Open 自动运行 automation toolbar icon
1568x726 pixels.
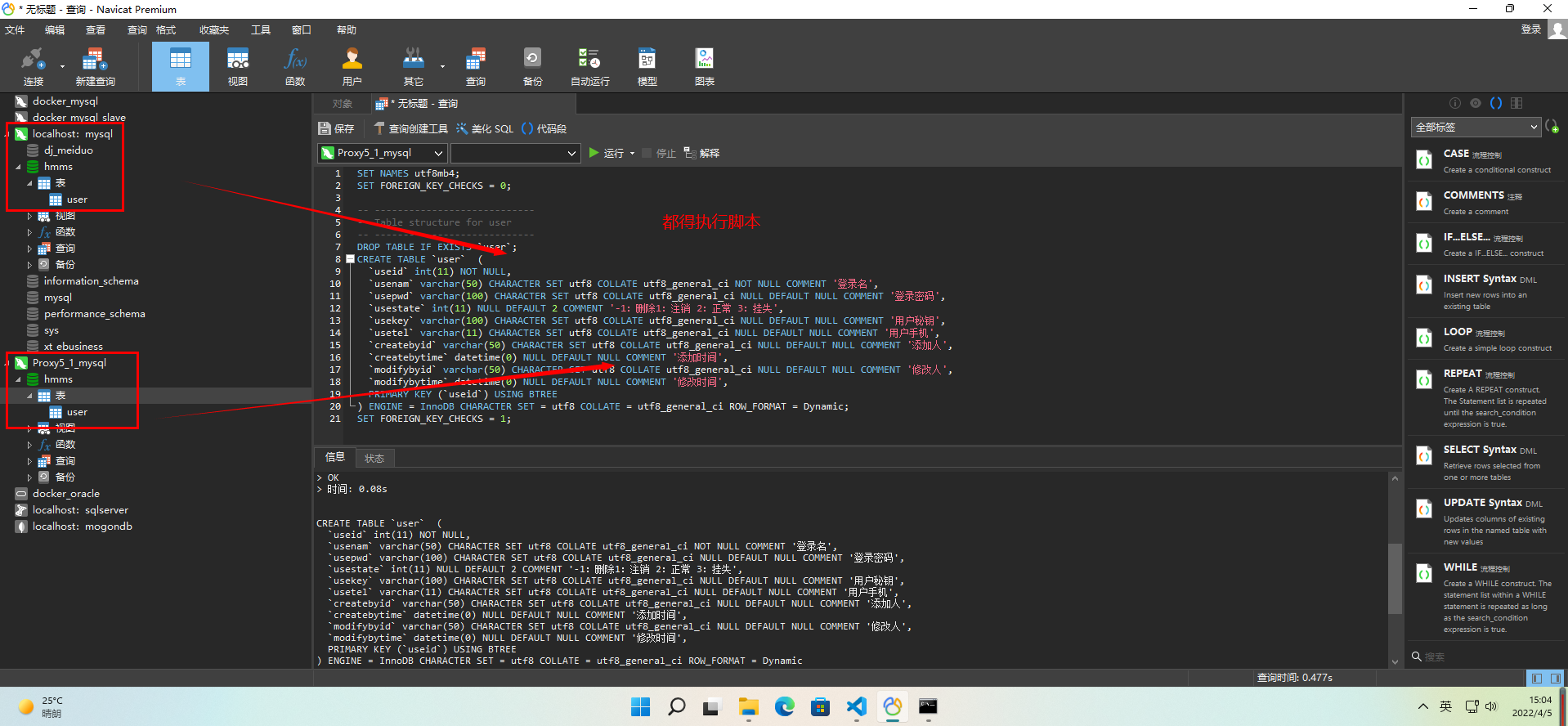589,66
